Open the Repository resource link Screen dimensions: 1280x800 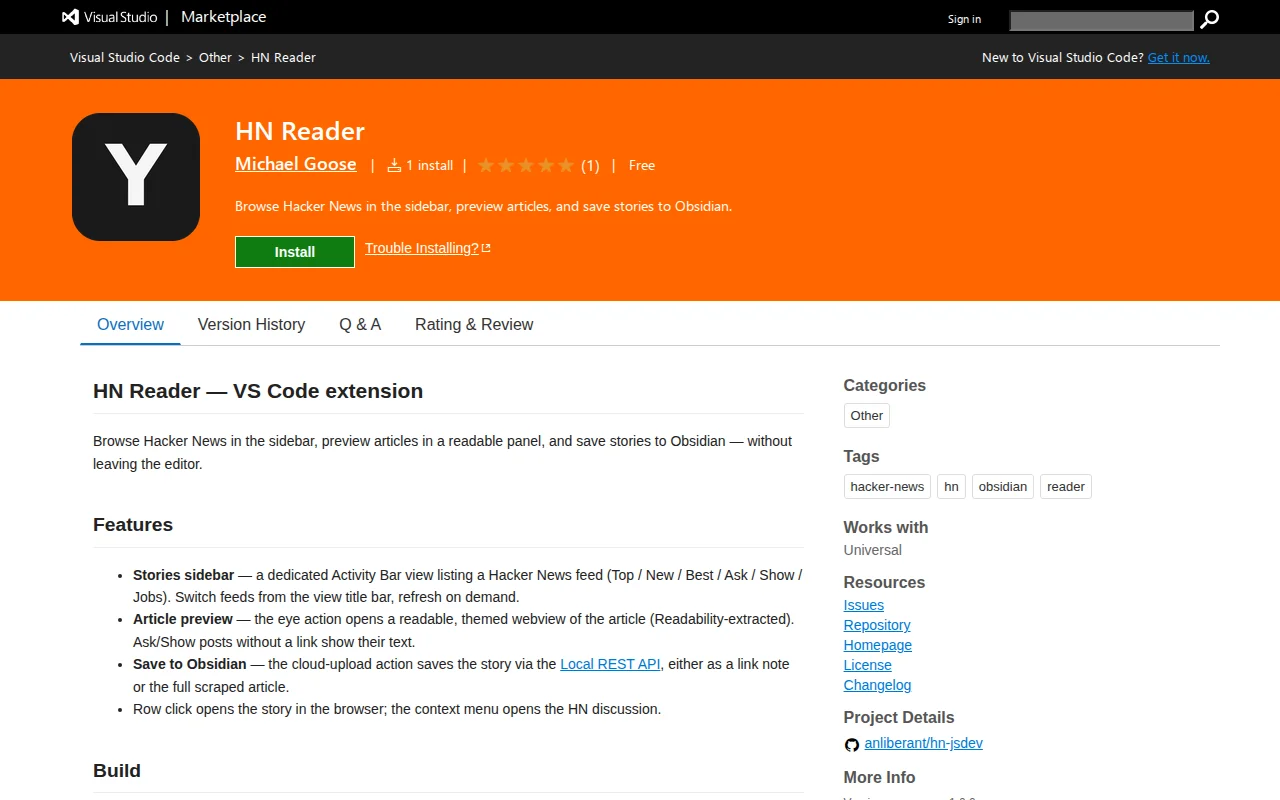pos(877,625)
